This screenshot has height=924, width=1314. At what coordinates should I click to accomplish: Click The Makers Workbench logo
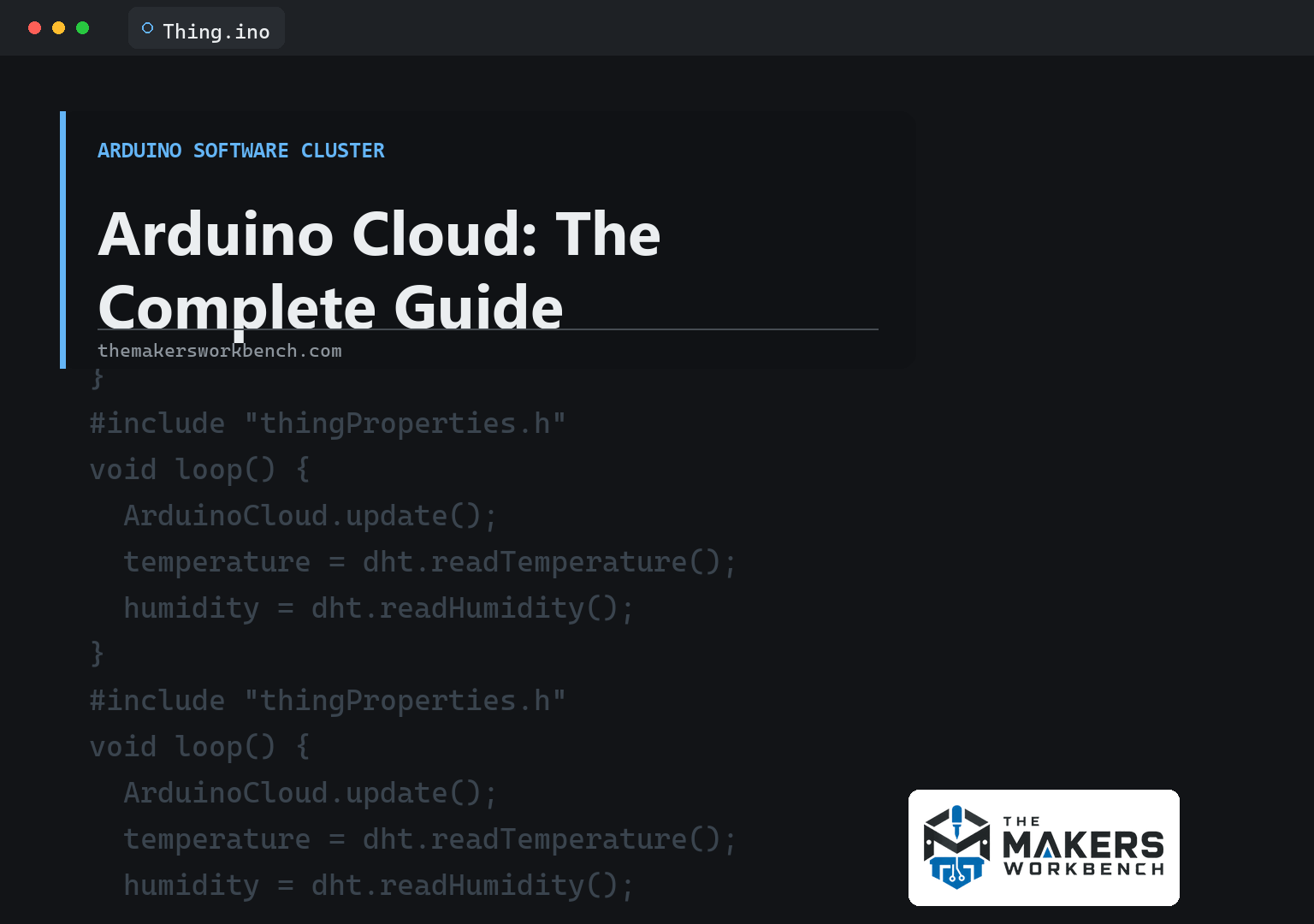[x=1044, y=848]
